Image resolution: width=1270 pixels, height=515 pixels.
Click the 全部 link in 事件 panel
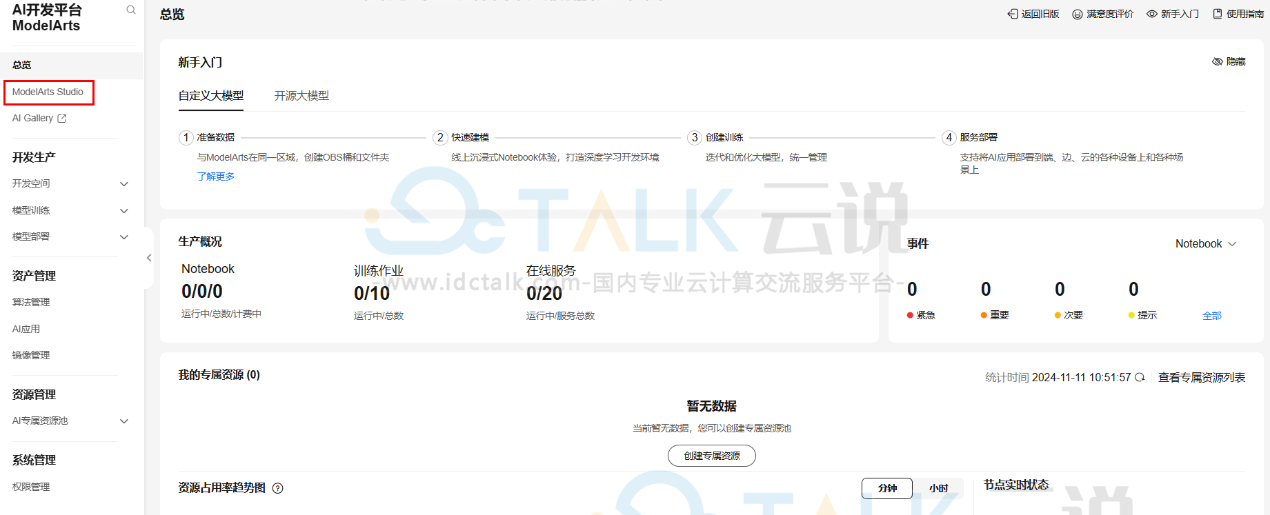pos(1212,315)
